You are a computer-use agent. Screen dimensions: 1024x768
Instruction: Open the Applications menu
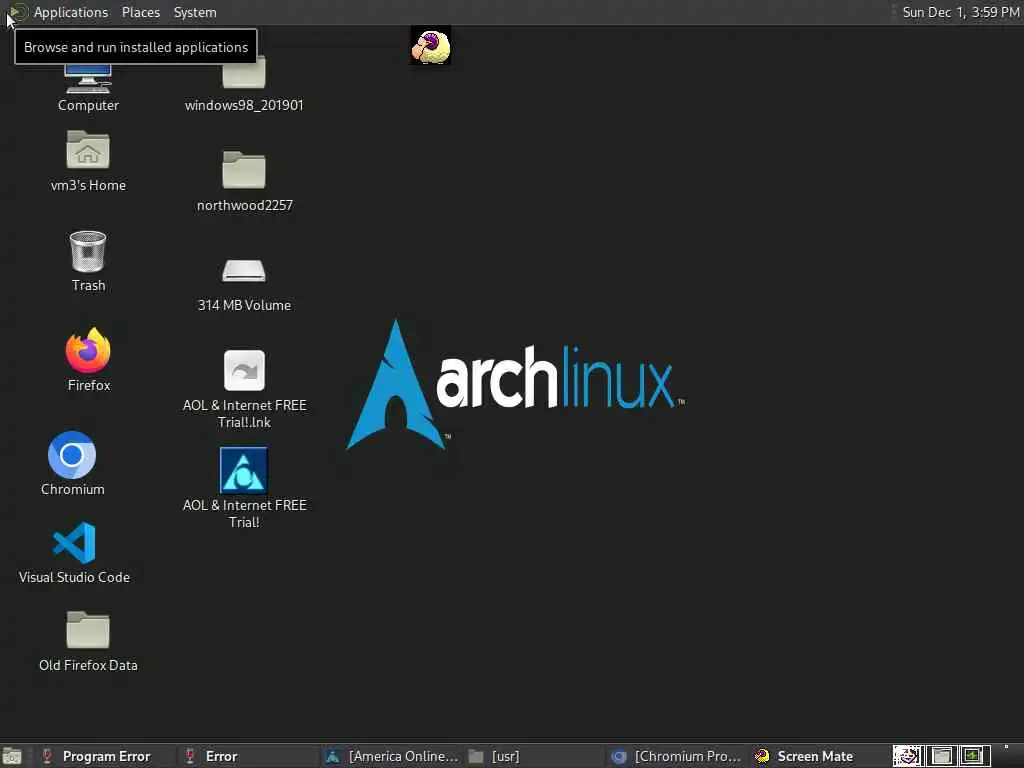[71, 12]
